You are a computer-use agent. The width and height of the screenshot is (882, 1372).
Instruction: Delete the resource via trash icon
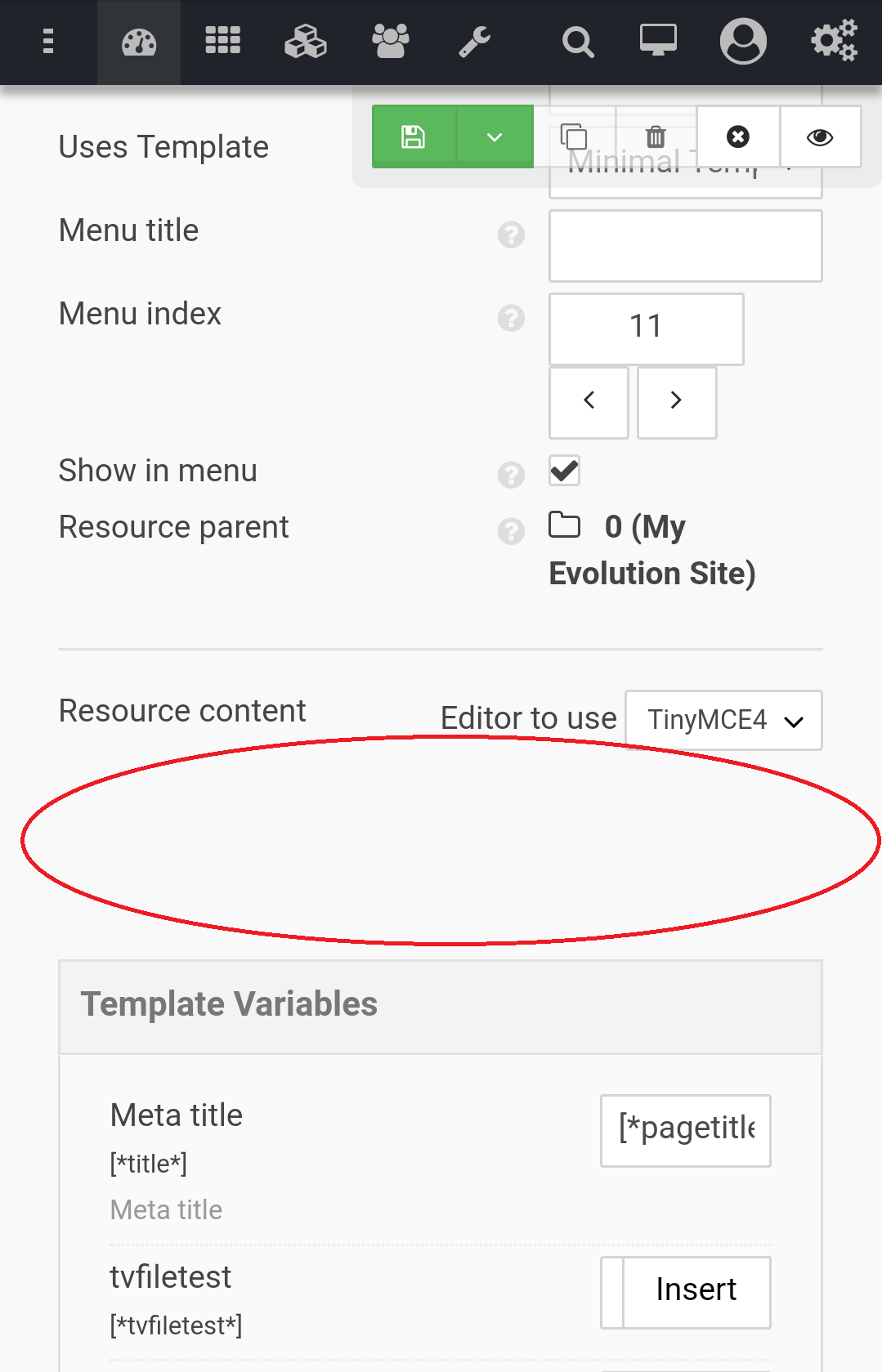click(654, 136)
